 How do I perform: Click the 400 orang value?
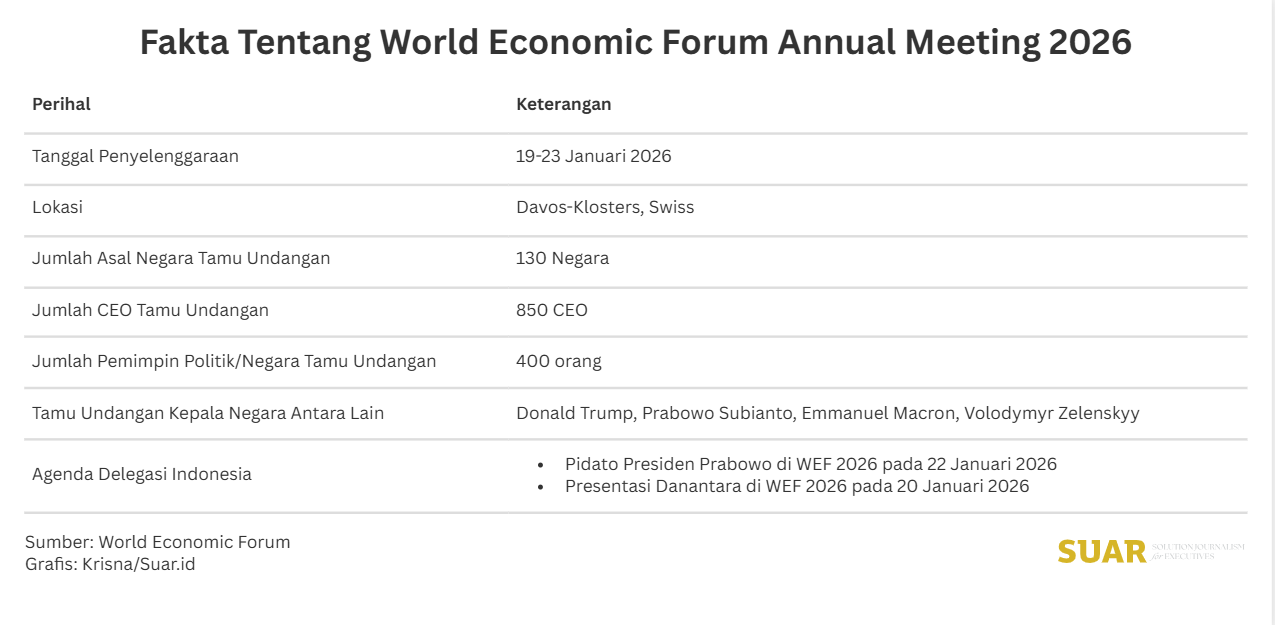pos(558,361)
